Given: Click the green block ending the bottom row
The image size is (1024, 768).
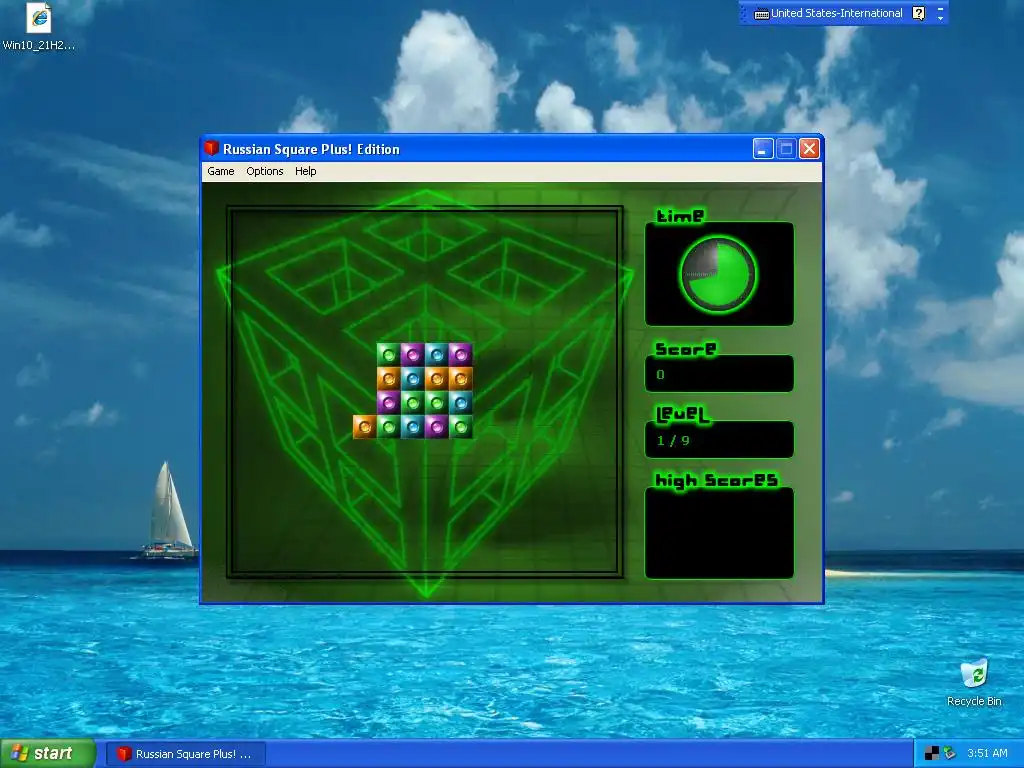Looking at the screenshot, I should pos(460,426).
